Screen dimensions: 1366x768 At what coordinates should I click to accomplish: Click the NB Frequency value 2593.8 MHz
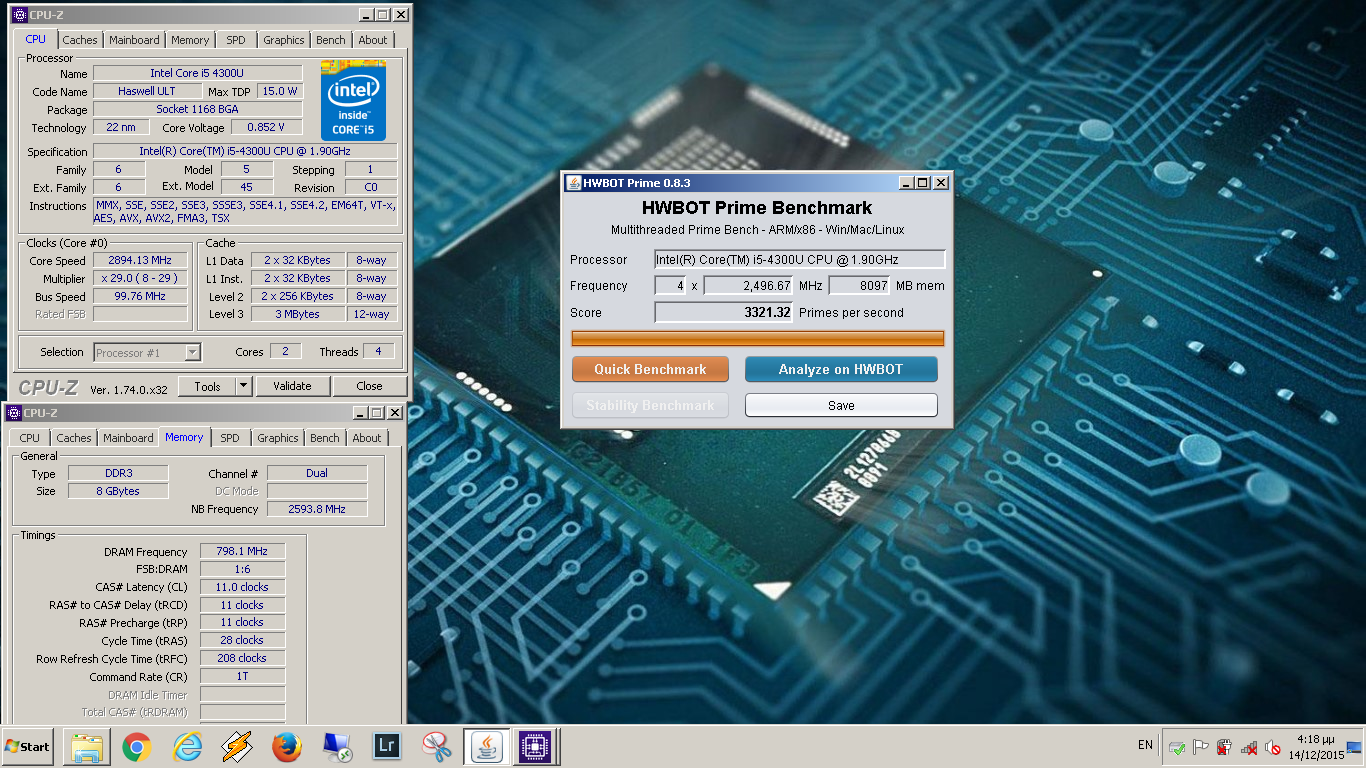[x=317, y=509]
